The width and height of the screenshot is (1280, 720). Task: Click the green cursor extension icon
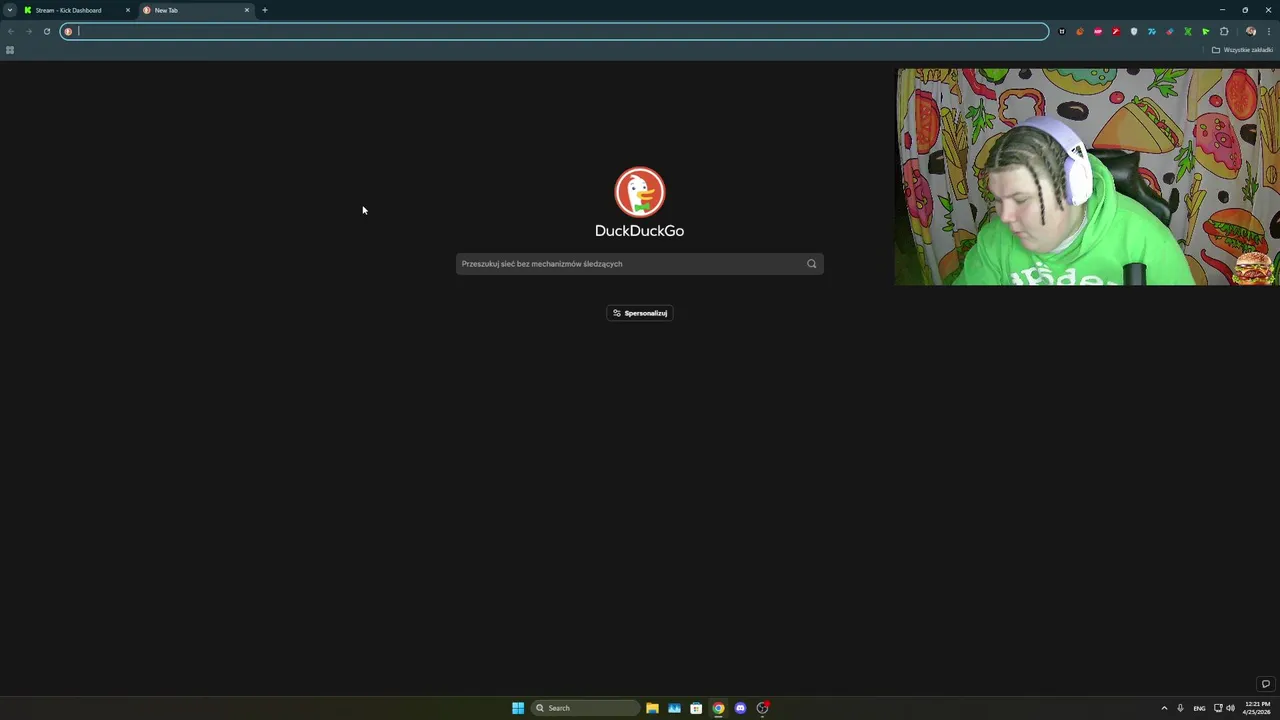[1206, 31]
